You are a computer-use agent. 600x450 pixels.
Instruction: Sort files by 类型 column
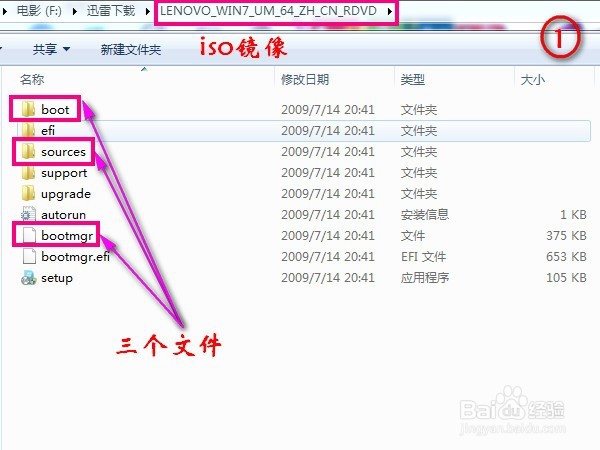[412, 80]
